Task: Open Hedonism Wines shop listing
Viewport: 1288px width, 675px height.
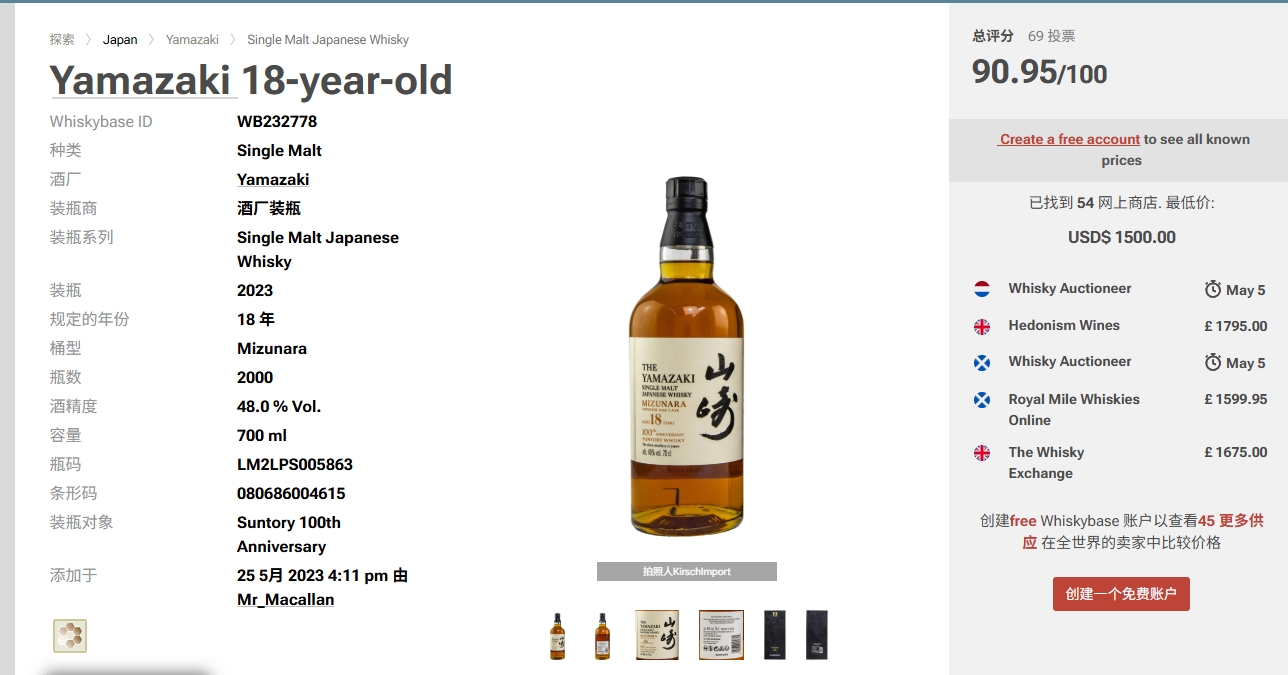Action: tap(1064, 326)
